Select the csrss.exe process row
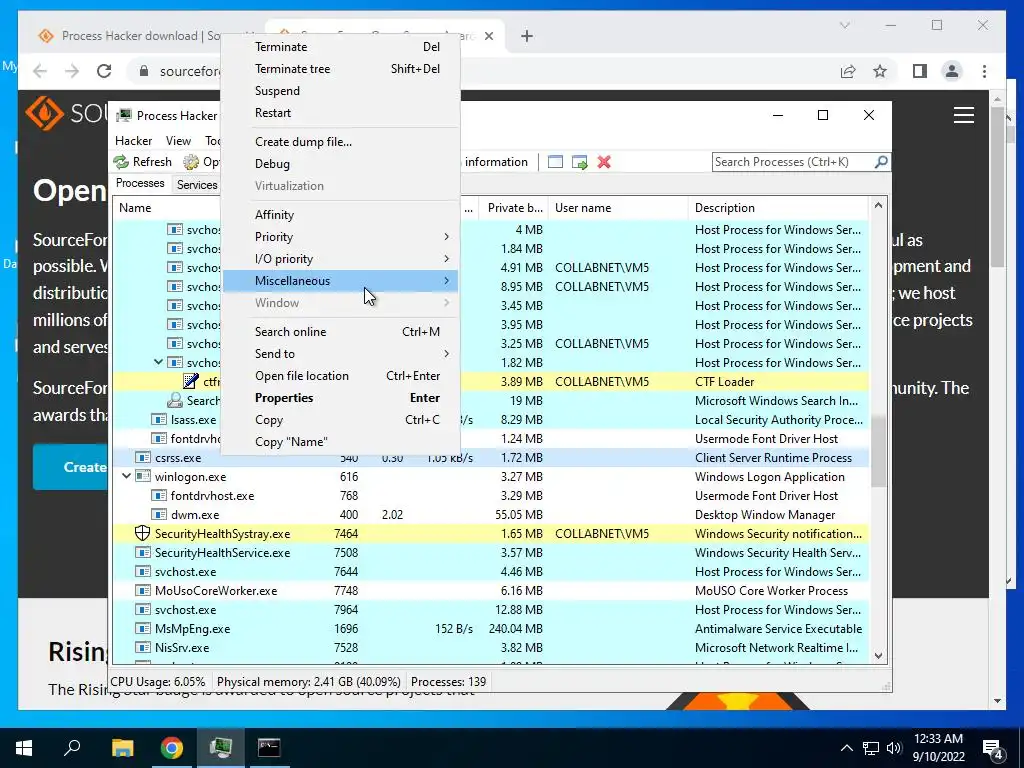The width and height of the screenshot is (1024, 768). point(491,458)
